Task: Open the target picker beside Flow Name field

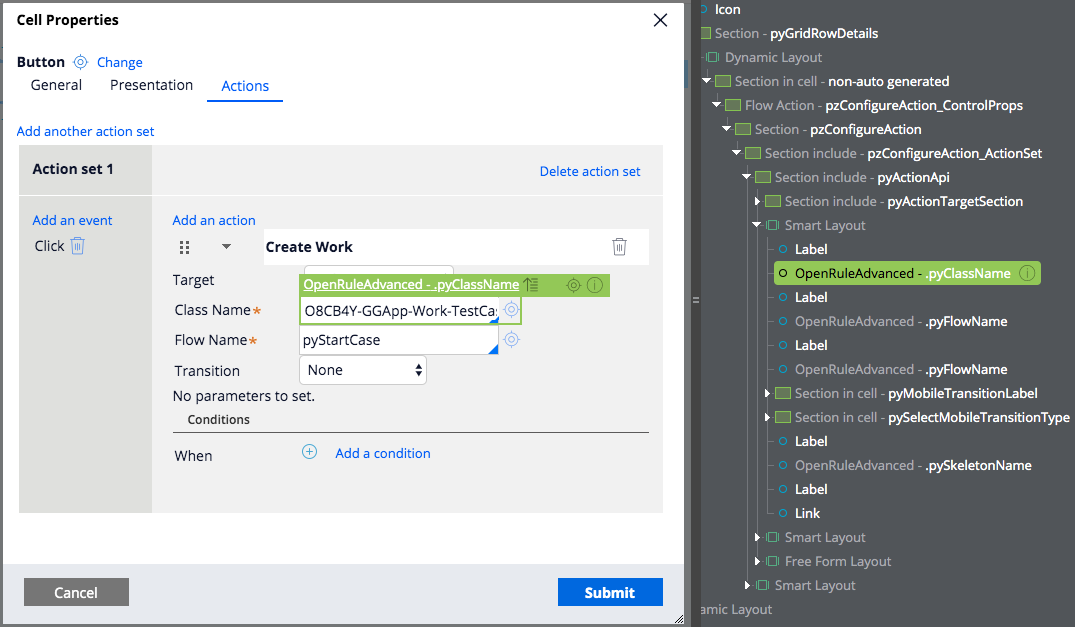Action: 511,339
